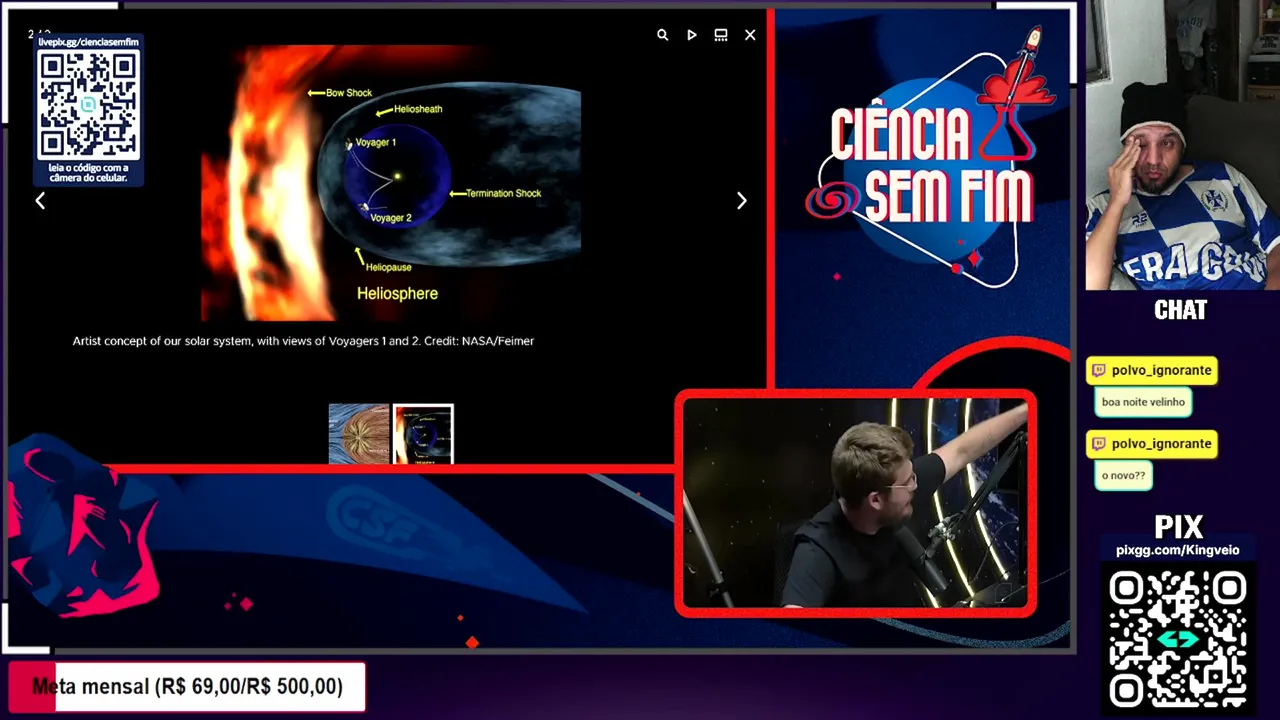The height and width of the screenshot is (720, 1280).
Task: Click the 'Voyager 1' label in diagram
Action: pos(376,143)
